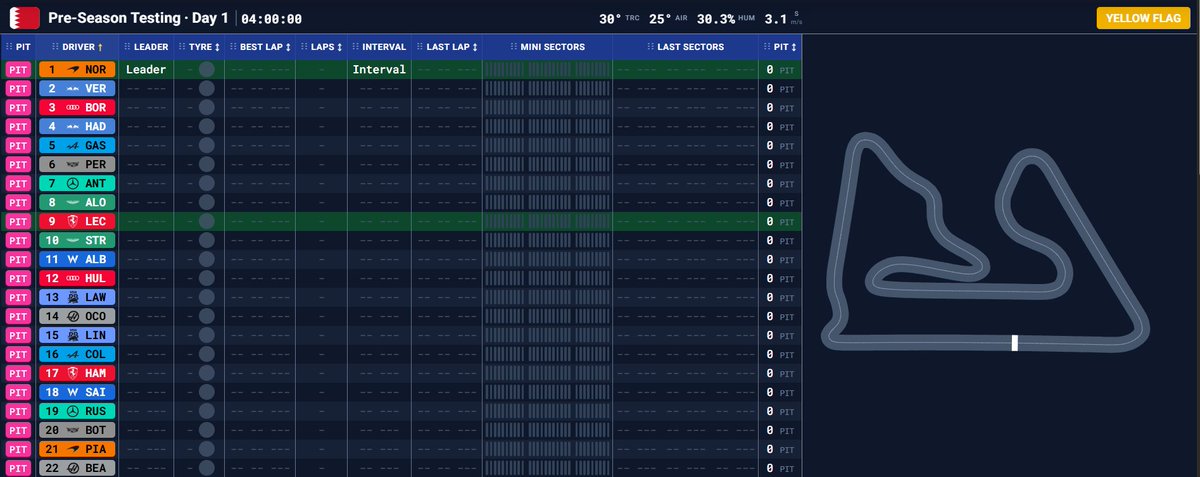Select driver badge 18 SAI
1200x477 pixels.
(76, 392)
